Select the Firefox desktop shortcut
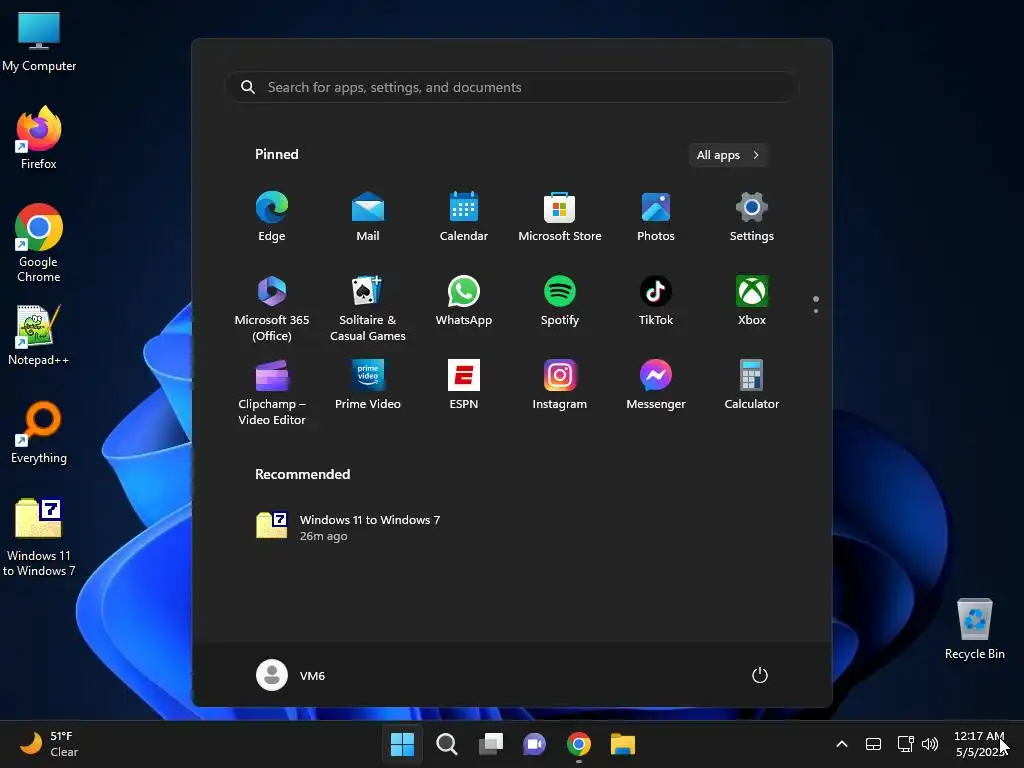The width and height of the screenshot is (1024, 768). click(x=39, y=138)
